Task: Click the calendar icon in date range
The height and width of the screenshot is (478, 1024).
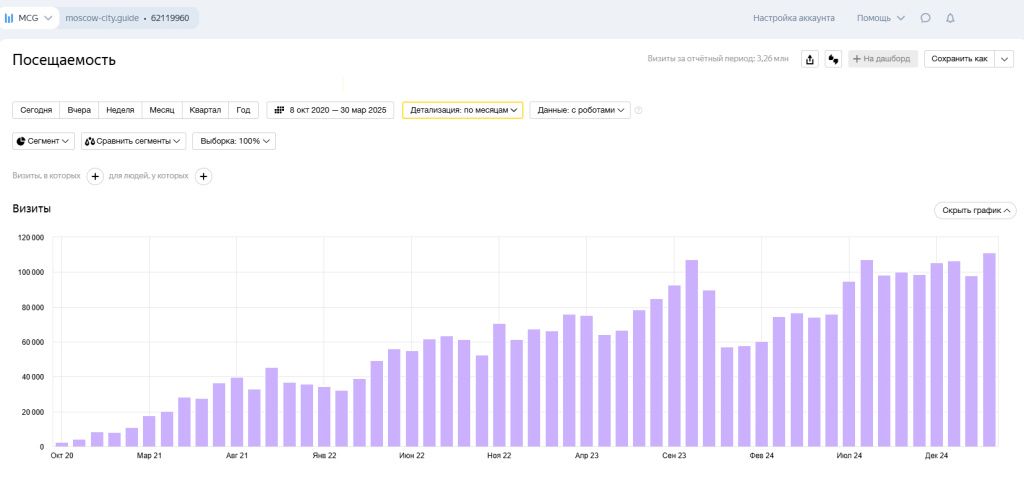Action: coord(279,110)
